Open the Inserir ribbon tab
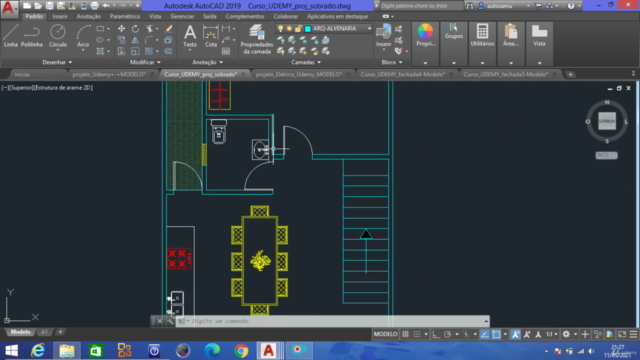Image resolution: width=640 pixels, height=360 pixels. tap(60, 16)
